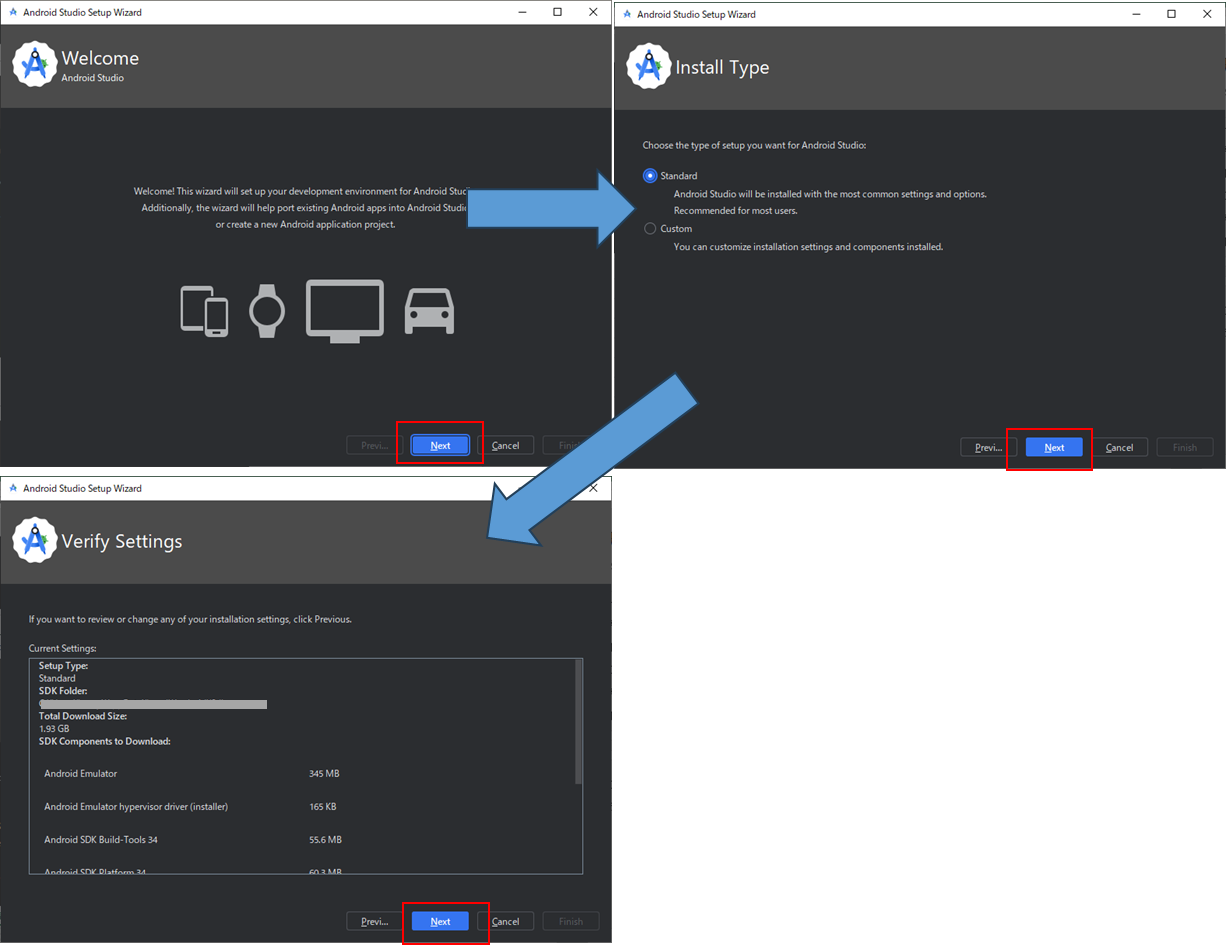Click the 'Android SDK Build-Tools 34' row
The height and width of the screenshot is (945, 1226).
[305, 840]
